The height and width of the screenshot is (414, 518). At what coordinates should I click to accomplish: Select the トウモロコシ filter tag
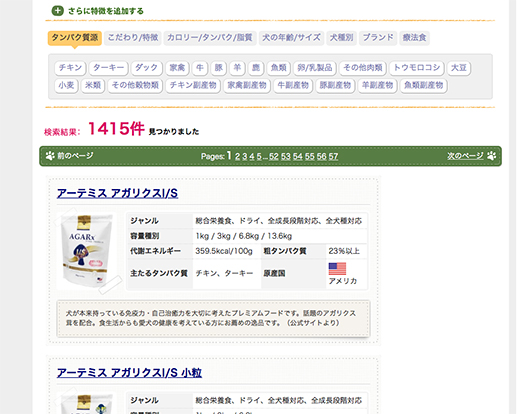click(417, 68)
